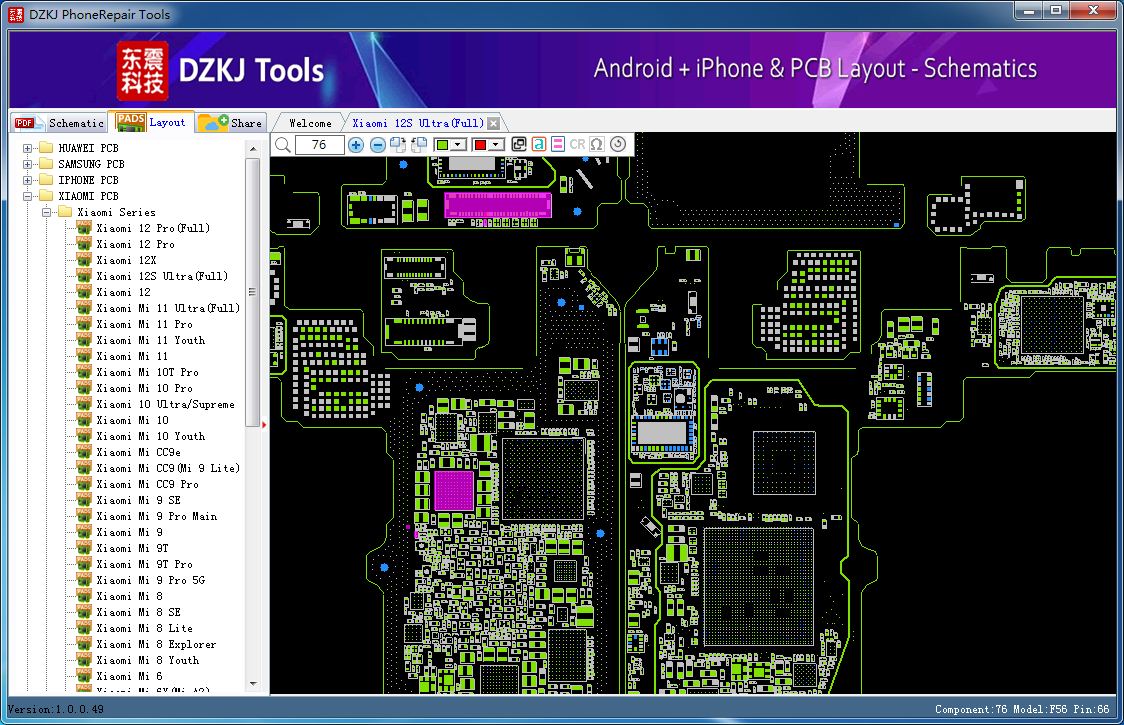This screenshot has height=725, width=1124.
Task: Collapse the Xiaomi Series tree node
Action: click(x=46, y=212)
